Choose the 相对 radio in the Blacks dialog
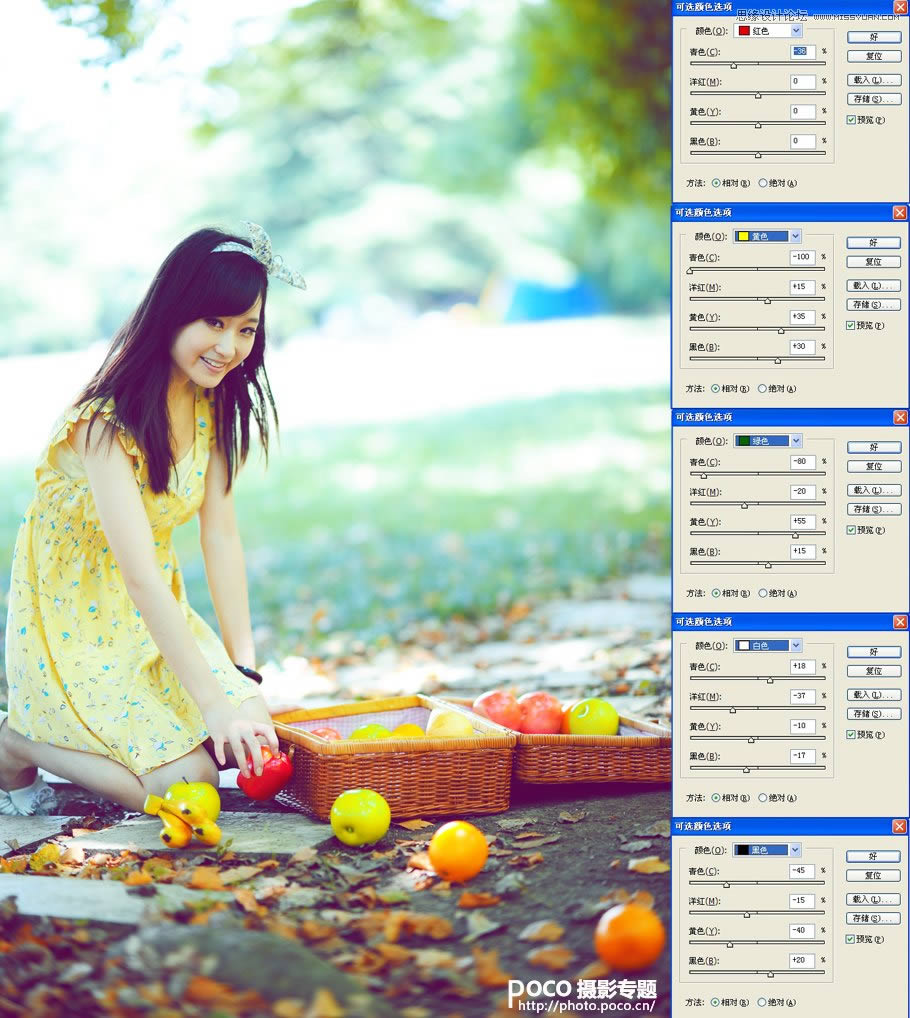Viewport: 910px width, 1018px height. coord(716,1002)
